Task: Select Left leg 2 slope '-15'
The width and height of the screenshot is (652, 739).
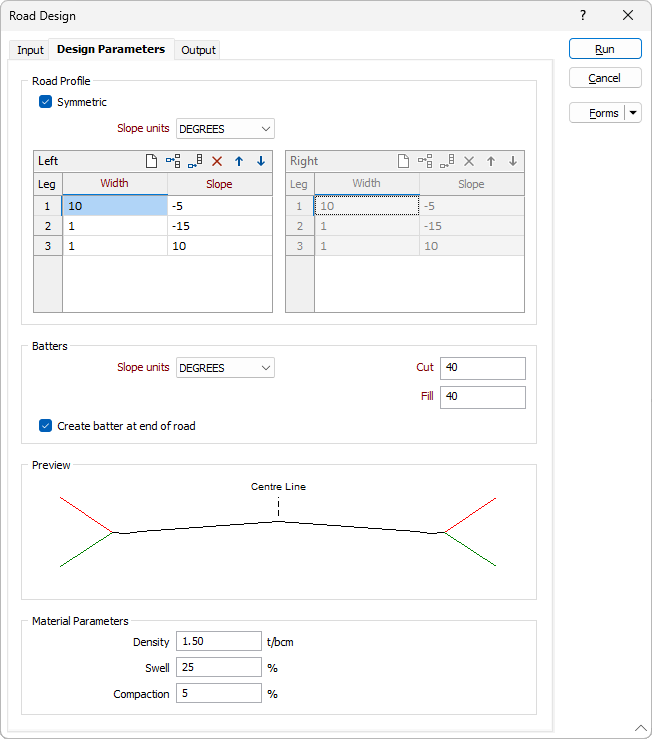Action: click(x=220, y=226)
